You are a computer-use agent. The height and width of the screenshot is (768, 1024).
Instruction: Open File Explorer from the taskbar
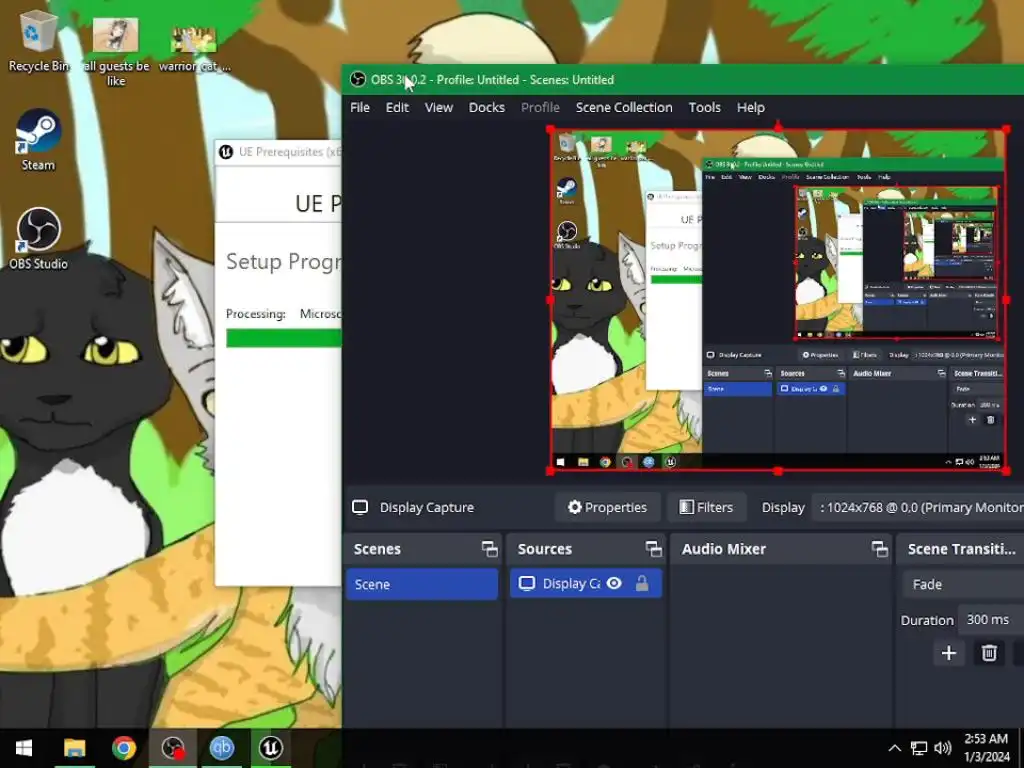[74, 748]
